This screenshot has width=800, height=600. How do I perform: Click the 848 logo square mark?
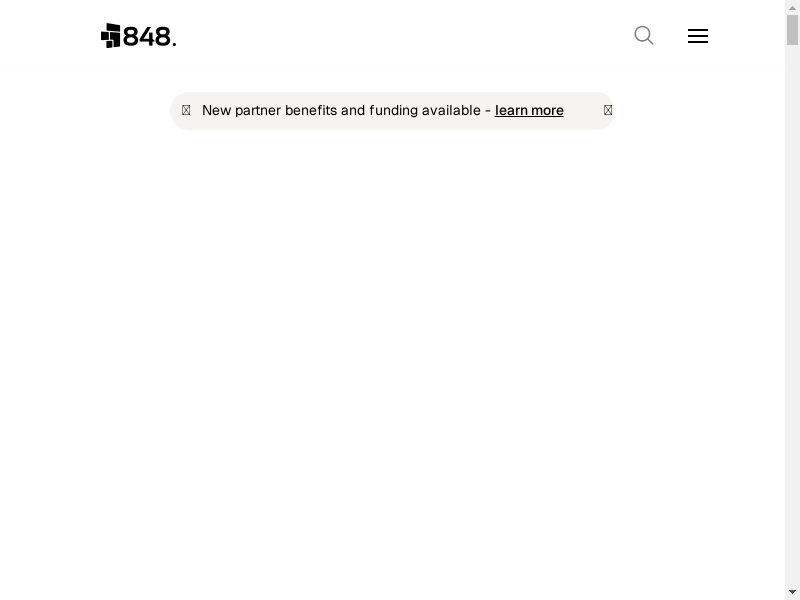[111, 36]
